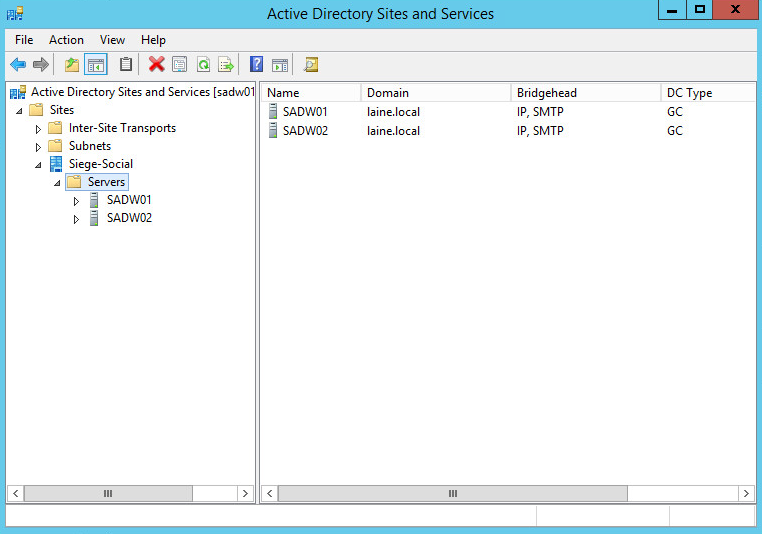Click tree pane scrollbar left arrow

(16, 494)
